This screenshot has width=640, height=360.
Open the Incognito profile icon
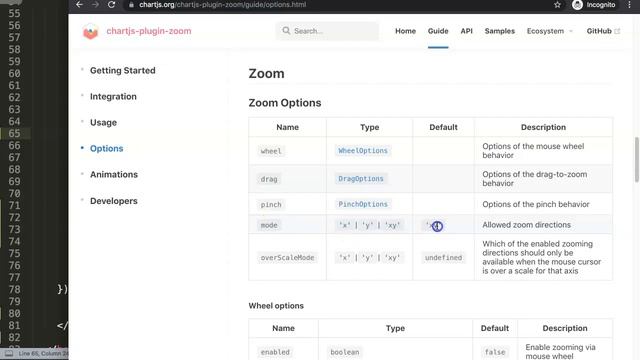[x=577, y=5]
